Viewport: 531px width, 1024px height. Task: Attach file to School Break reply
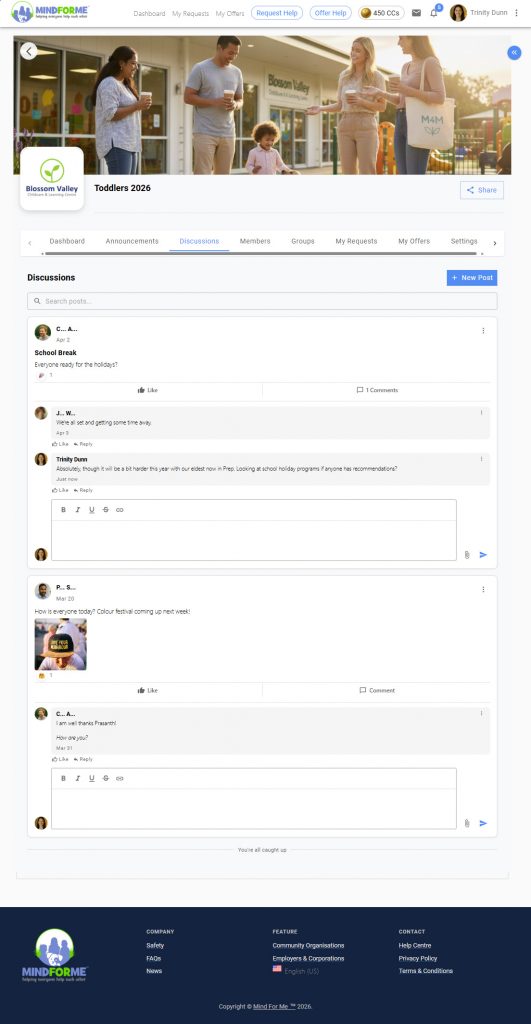[x=467, y=554]
